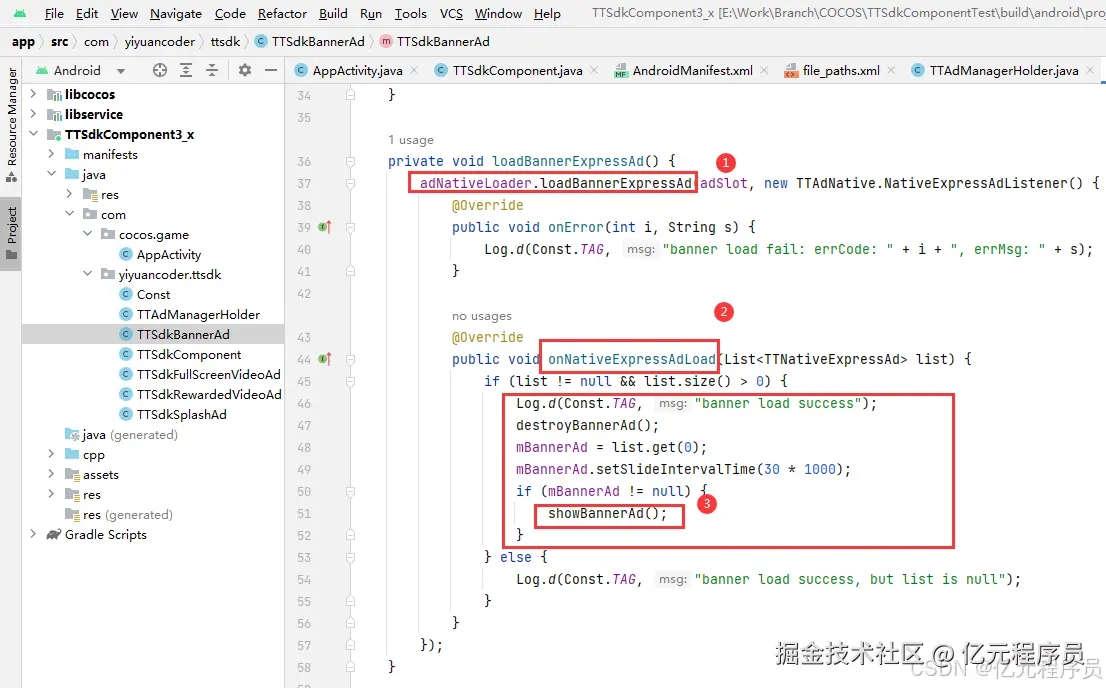This screenshot has width=1106, height=688.
Task: Fold onNativeExpressAdLoad at line 44
Action: (351, 359)
